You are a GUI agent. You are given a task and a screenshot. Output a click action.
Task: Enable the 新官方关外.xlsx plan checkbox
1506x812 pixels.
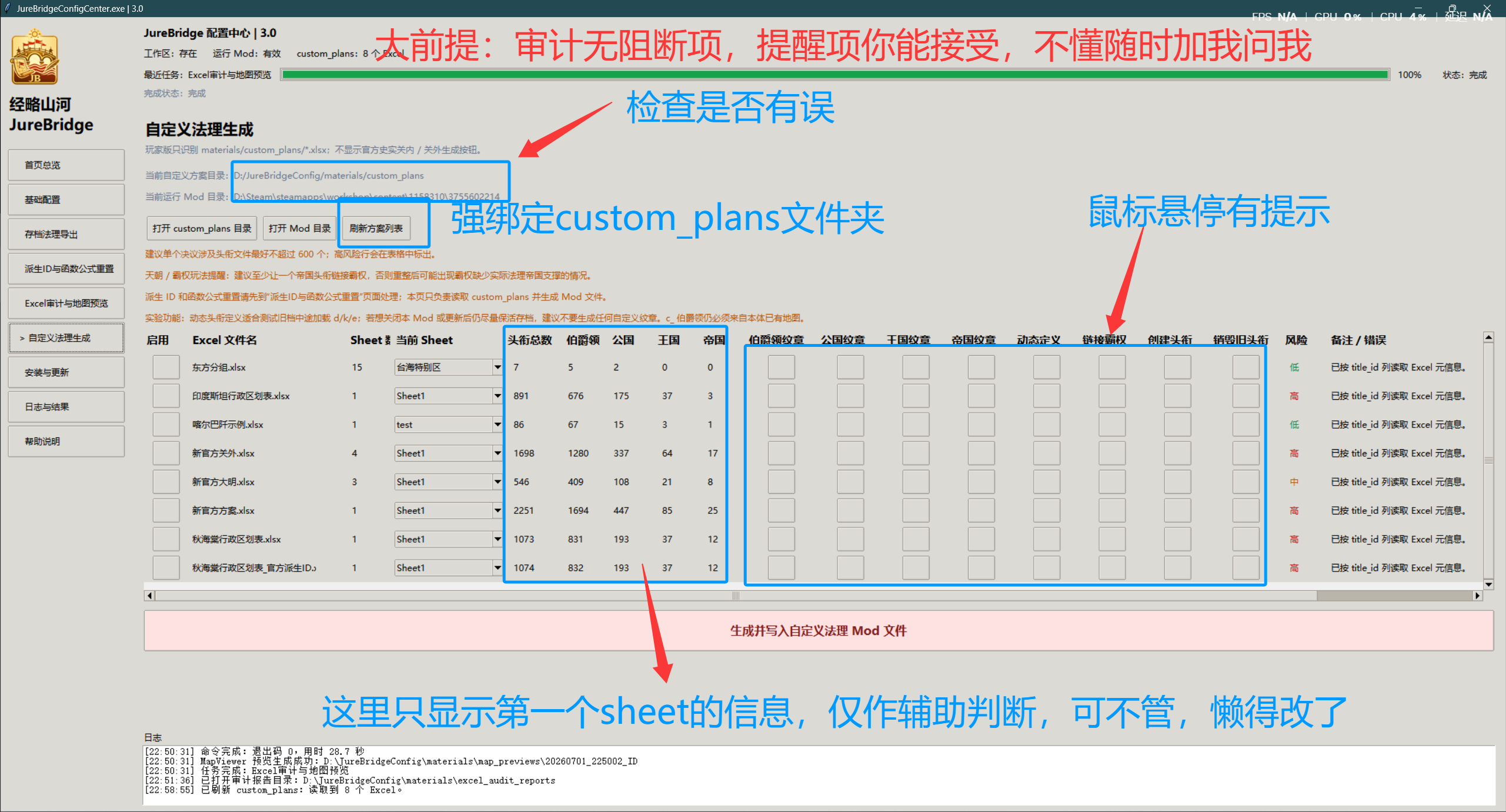tap(166, 453)
